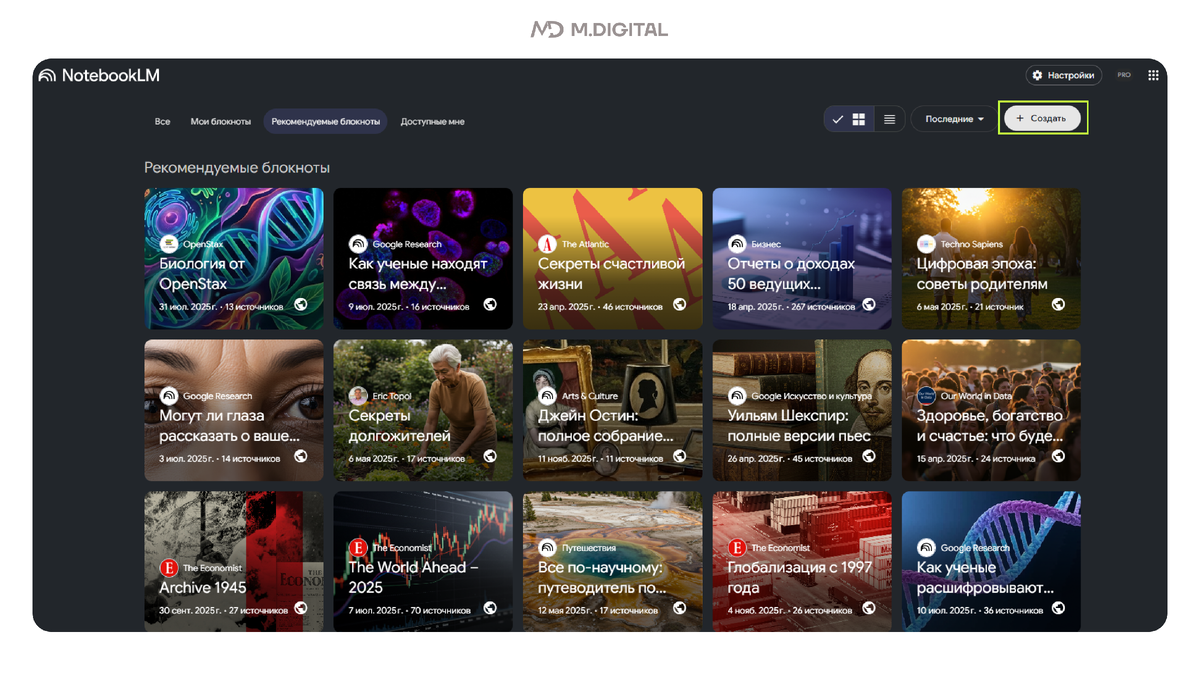Image resolution: width=1200 pixels, height=675 pixels.
Task: Open Отчеты о доходах 50 ведущих notebook
Action: (x=802, y=258)
